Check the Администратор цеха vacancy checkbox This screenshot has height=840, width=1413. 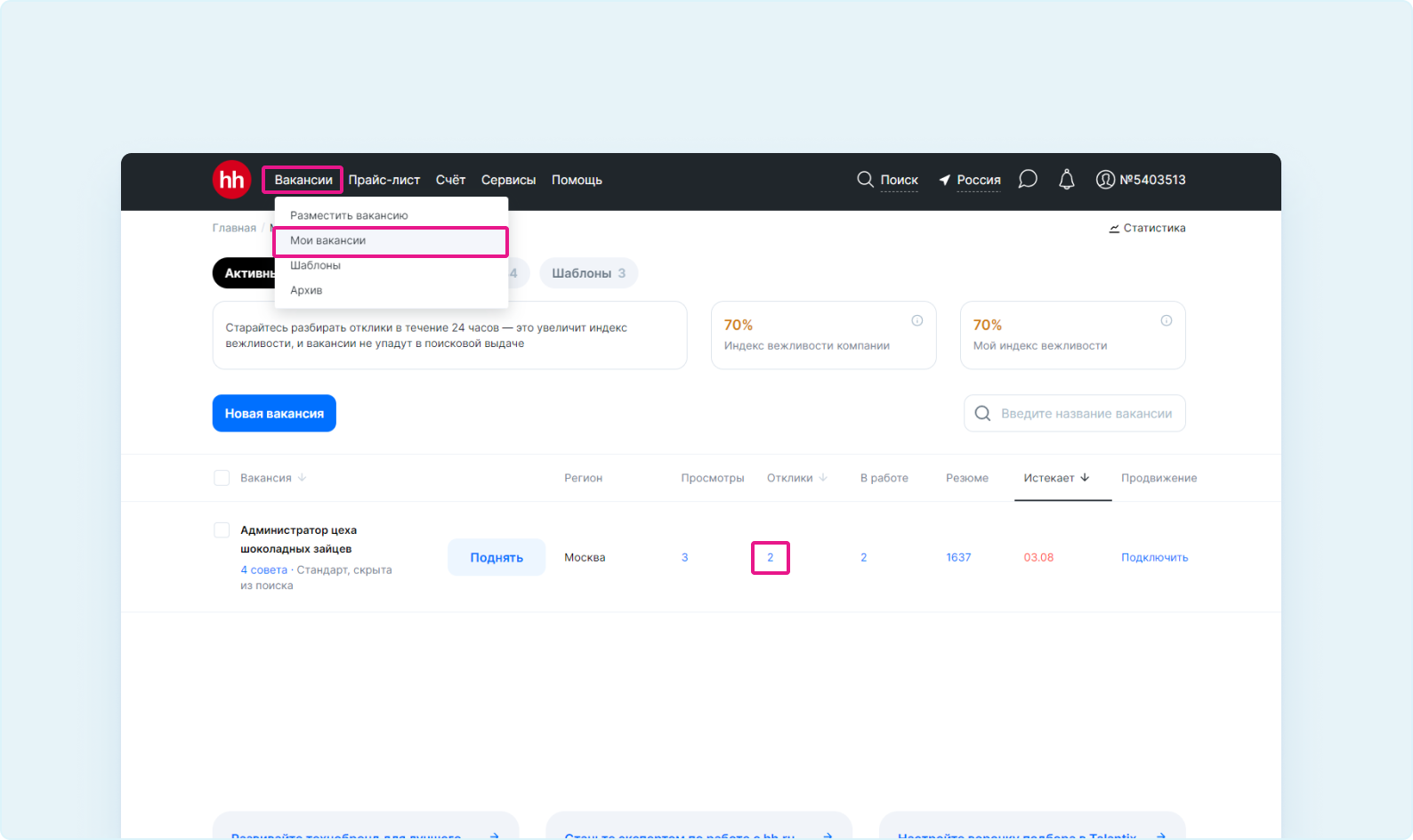222,530
